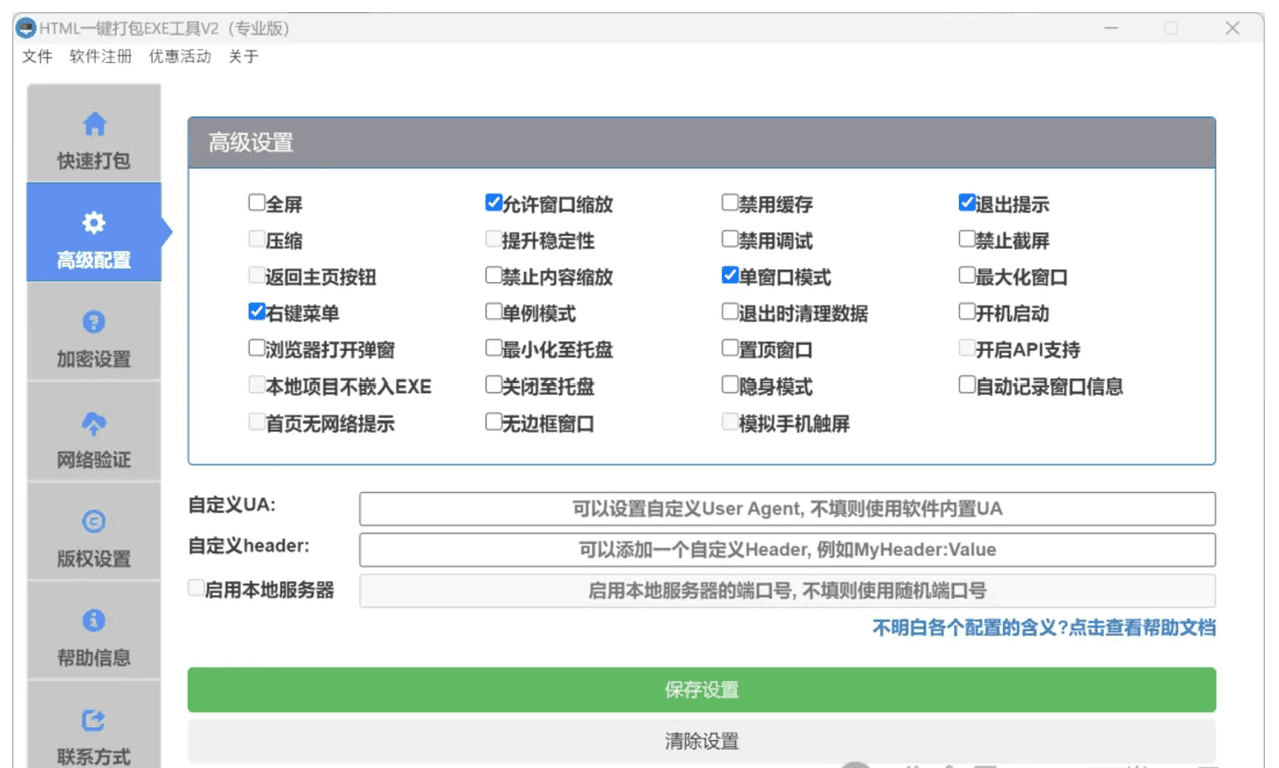Screen dimensions: 1279x768
Task: Click the home icon for 快速打包
Action: tap(94, 124)
